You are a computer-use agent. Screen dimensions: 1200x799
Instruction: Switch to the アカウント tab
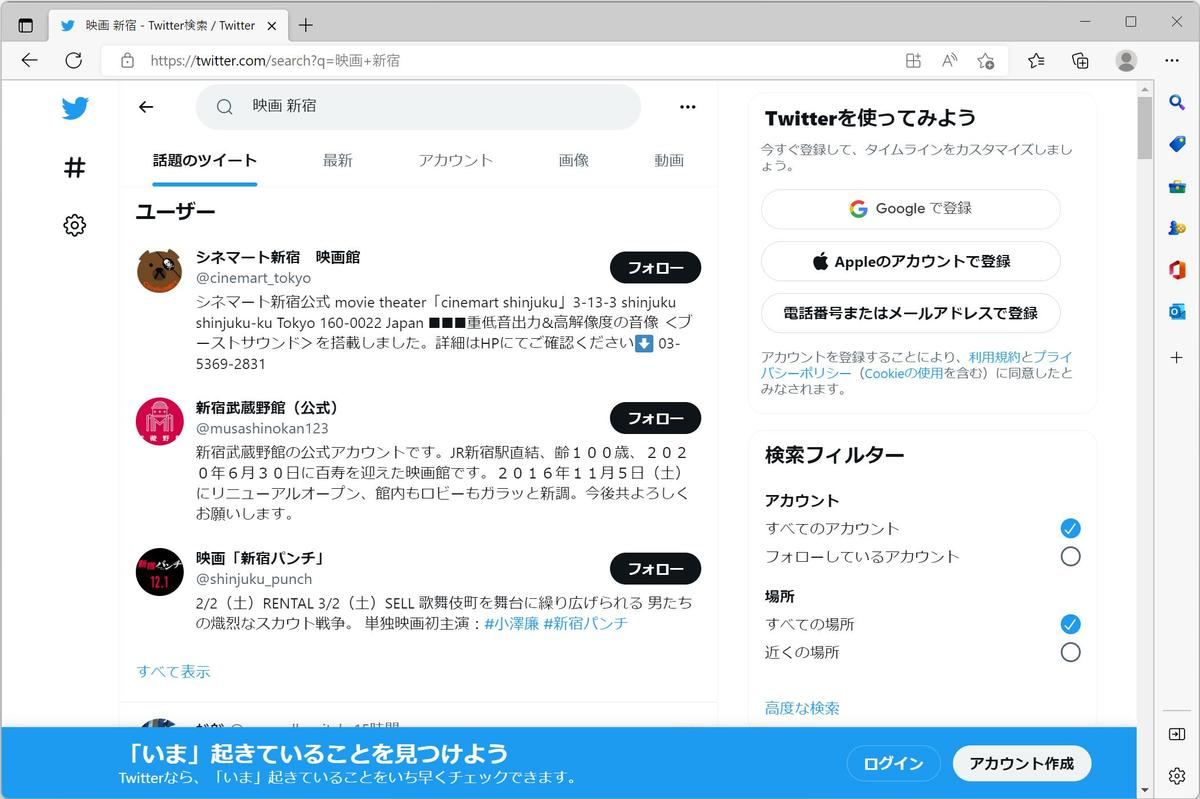[456, 160]
